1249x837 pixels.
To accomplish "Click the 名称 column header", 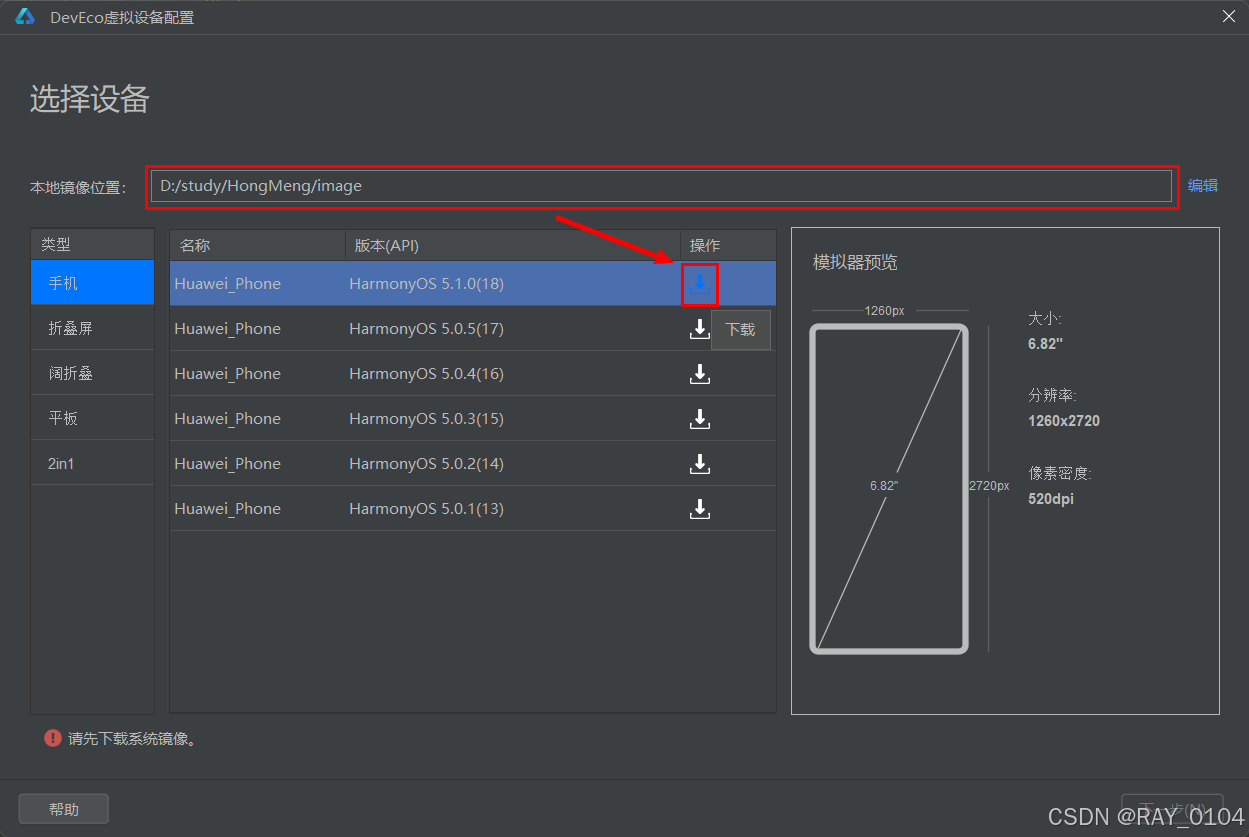I will [258, 245].
